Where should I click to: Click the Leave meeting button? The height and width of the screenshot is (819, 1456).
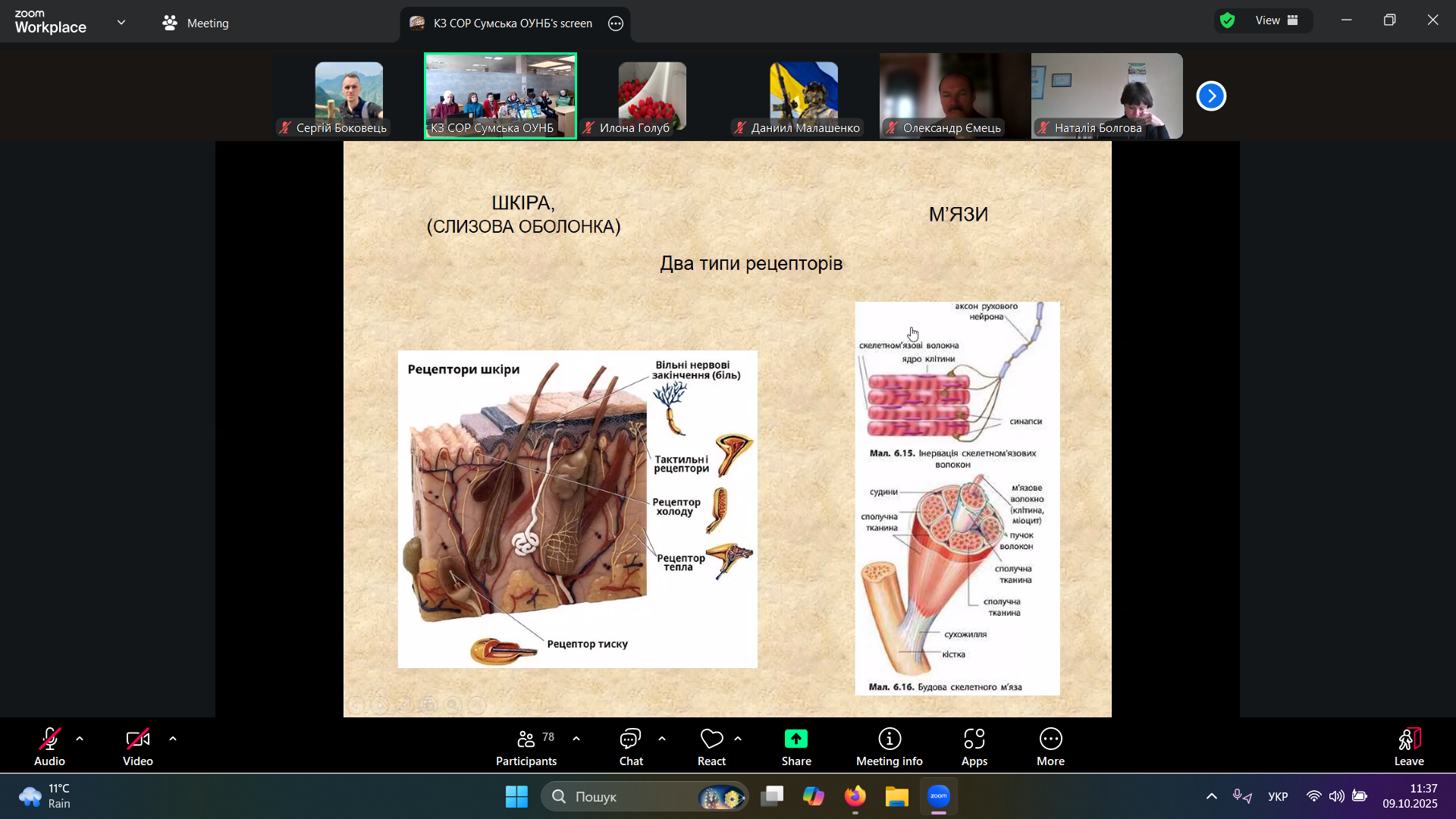pos(1408,747)
